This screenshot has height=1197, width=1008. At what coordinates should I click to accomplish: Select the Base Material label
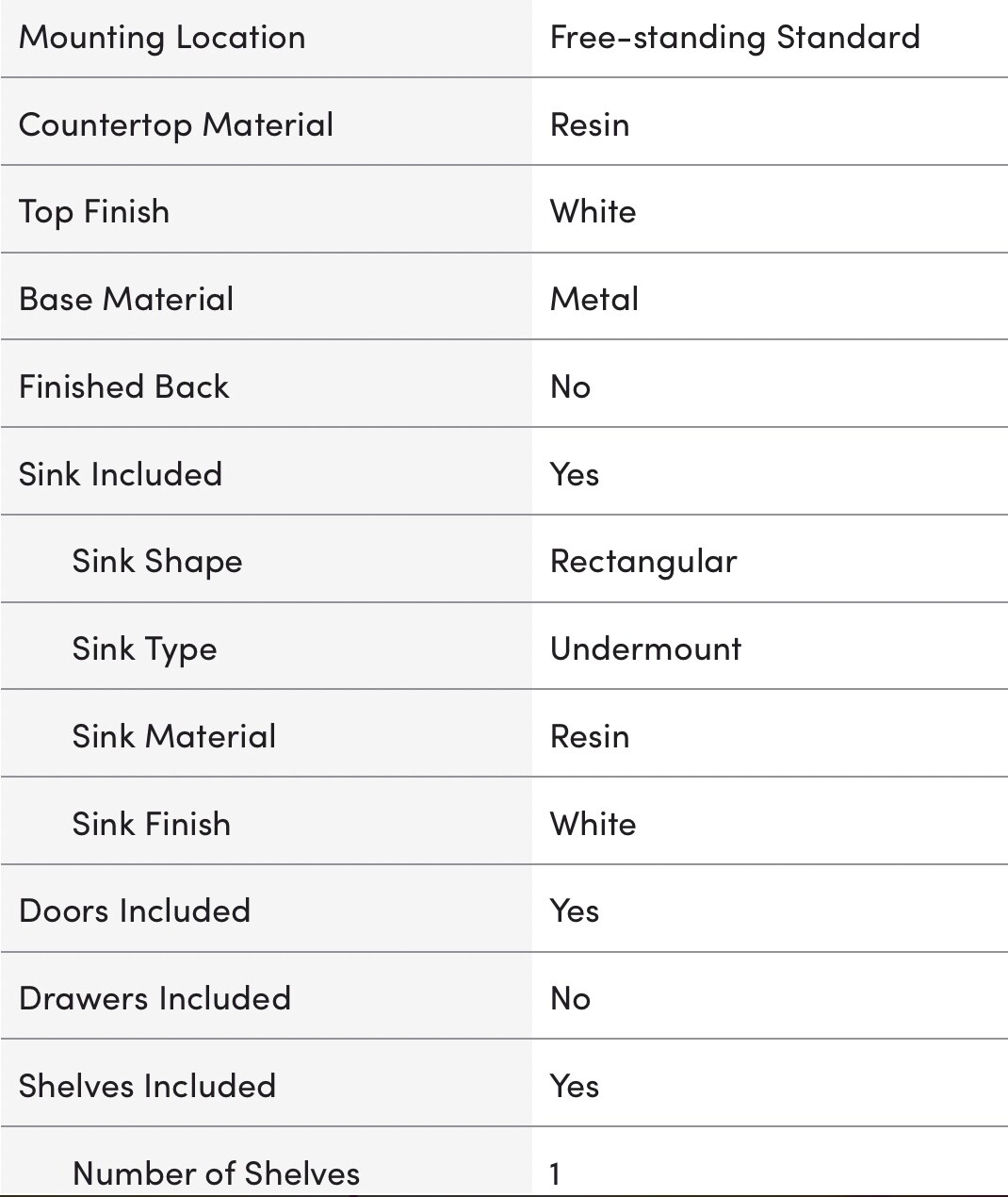[126, 299]
